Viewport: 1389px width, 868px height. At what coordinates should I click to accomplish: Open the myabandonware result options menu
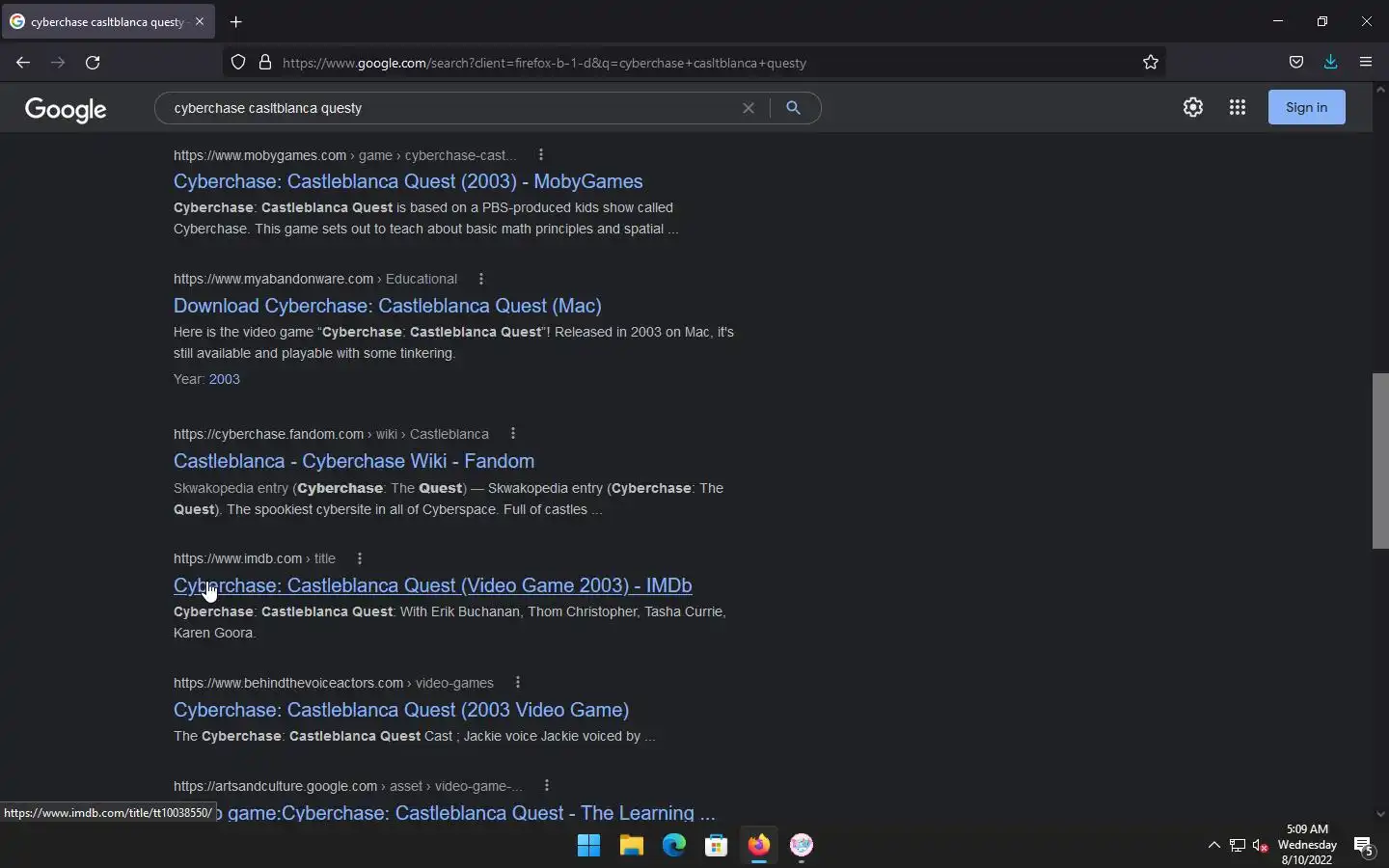click(x=481, y=279)
